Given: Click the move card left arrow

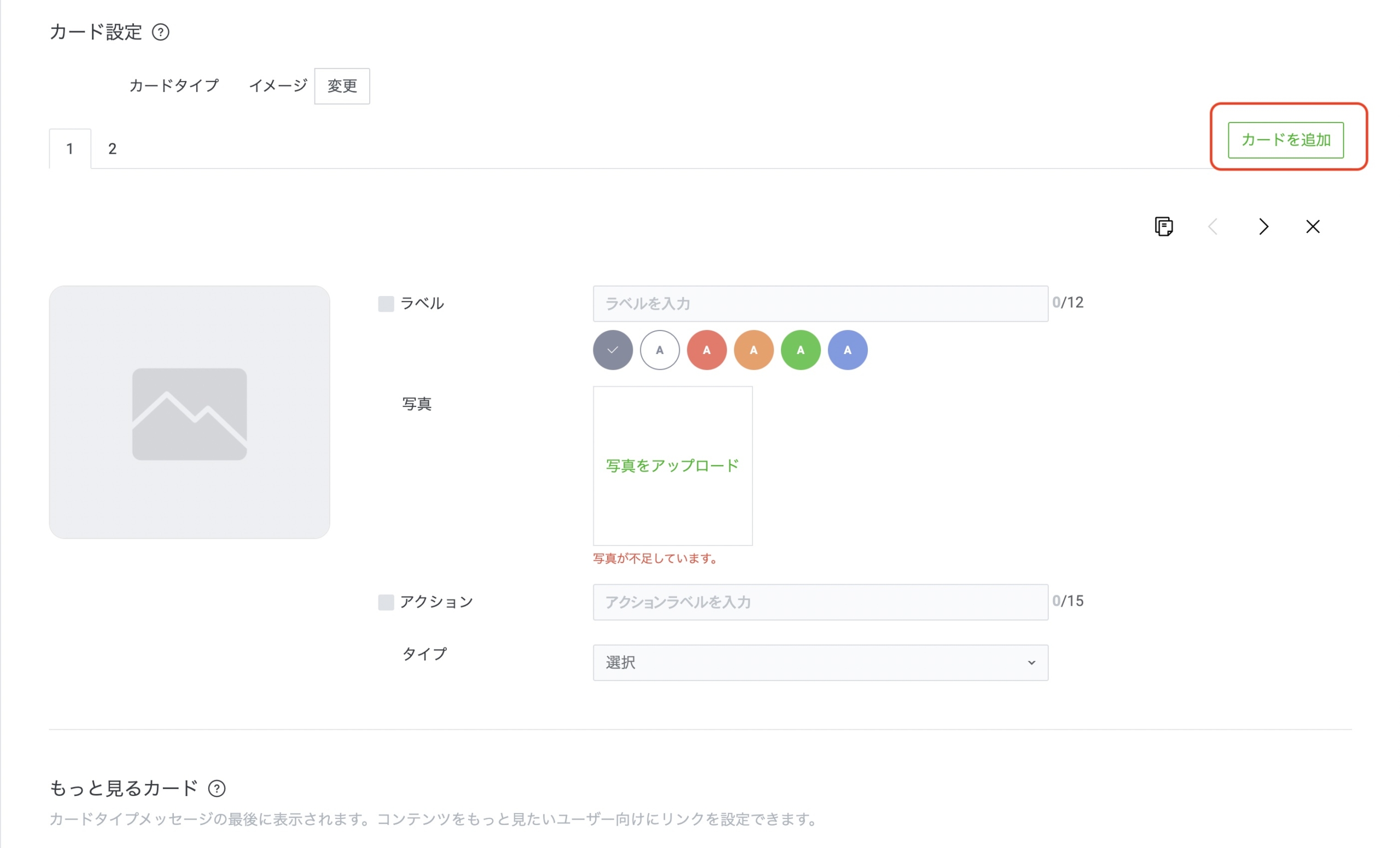Looking at the screenshot, I should click(x=1212, y=227).
